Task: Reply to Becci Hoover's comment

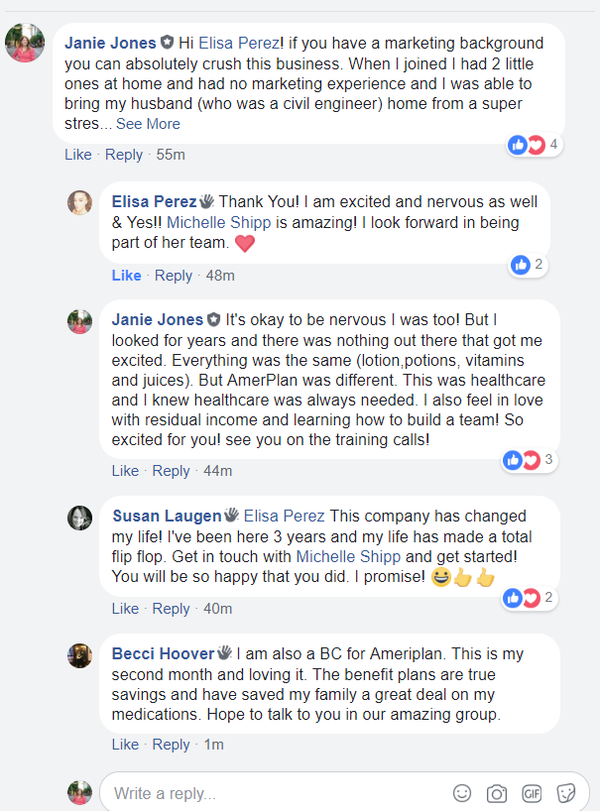Action: 171,744
